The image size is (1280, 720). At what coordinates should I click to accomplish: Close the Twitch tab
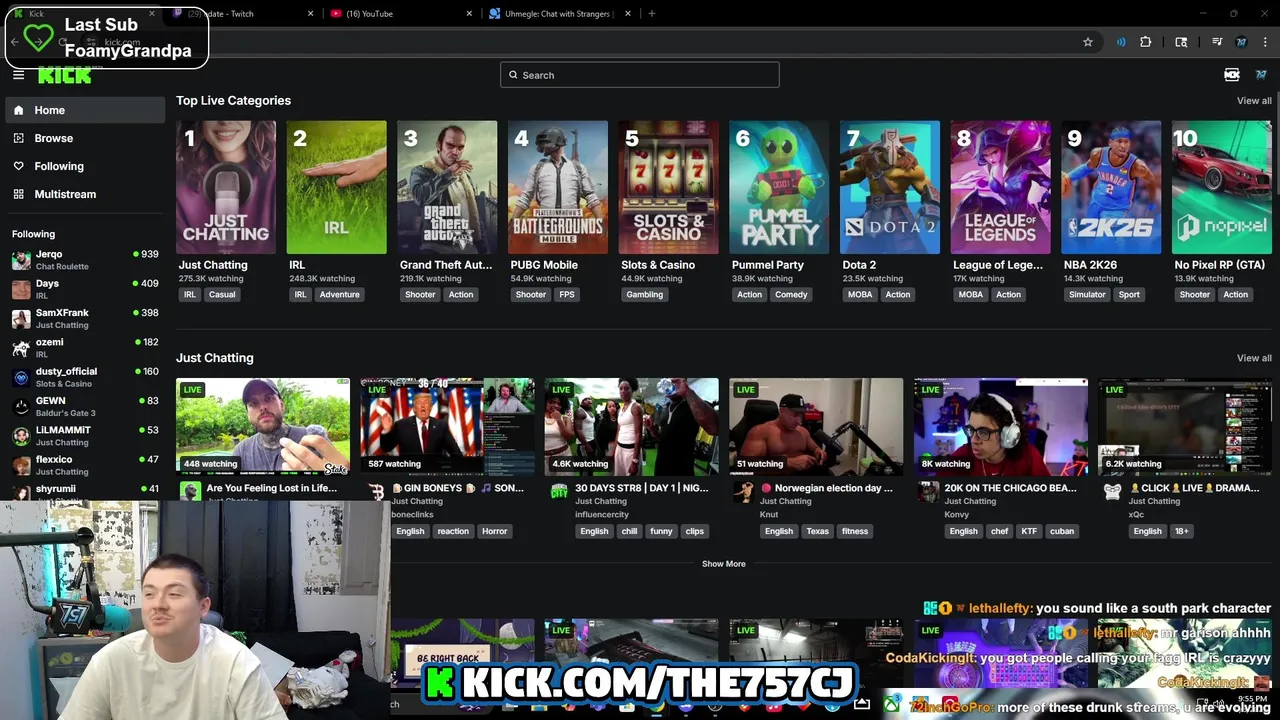click(x=311, y=14)
